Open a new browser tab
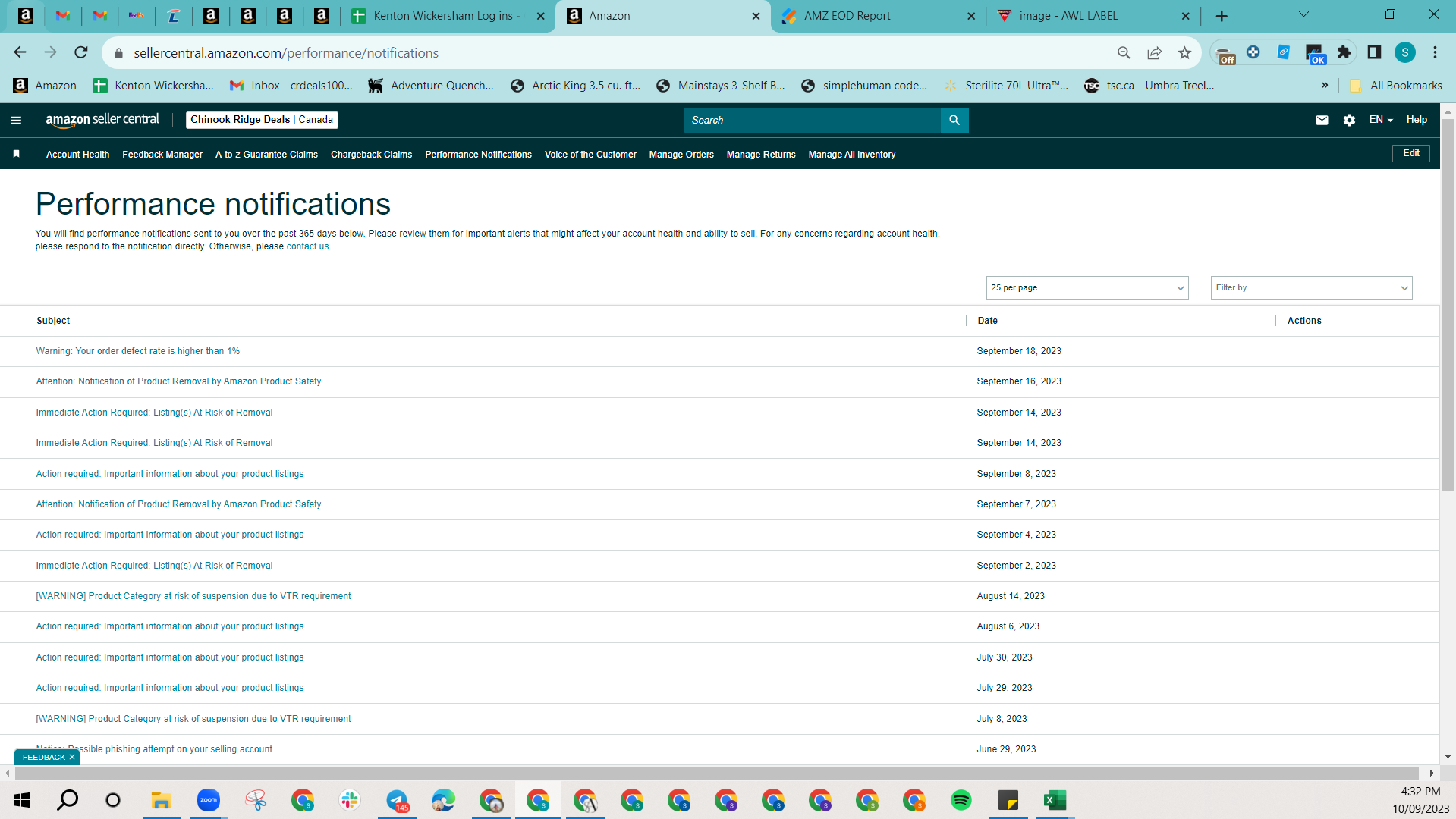This screenshot has width=1456, height=819. point(1222,16)
